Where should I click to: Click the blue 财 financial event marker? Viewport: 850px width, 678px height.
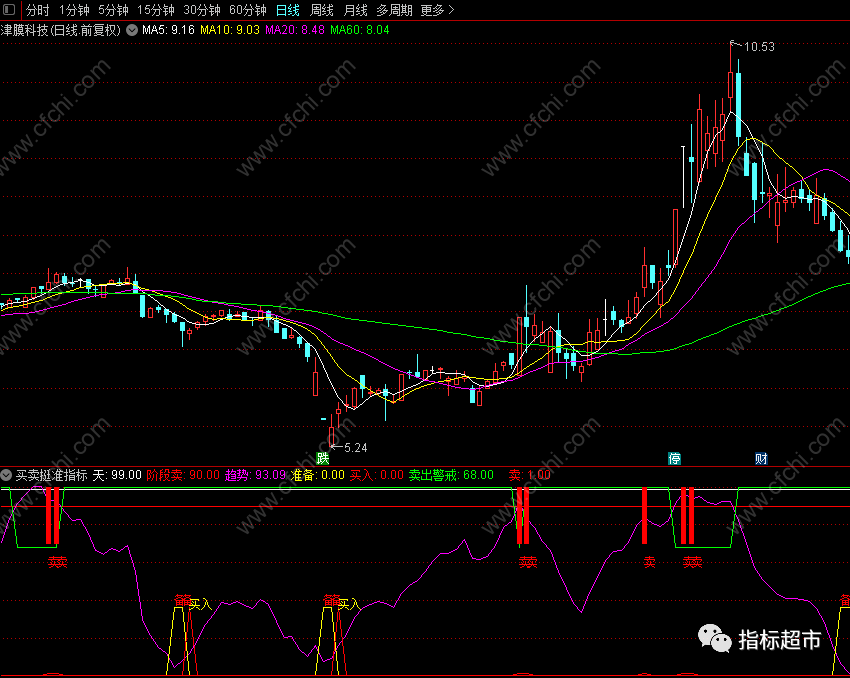tap(761, 459)
